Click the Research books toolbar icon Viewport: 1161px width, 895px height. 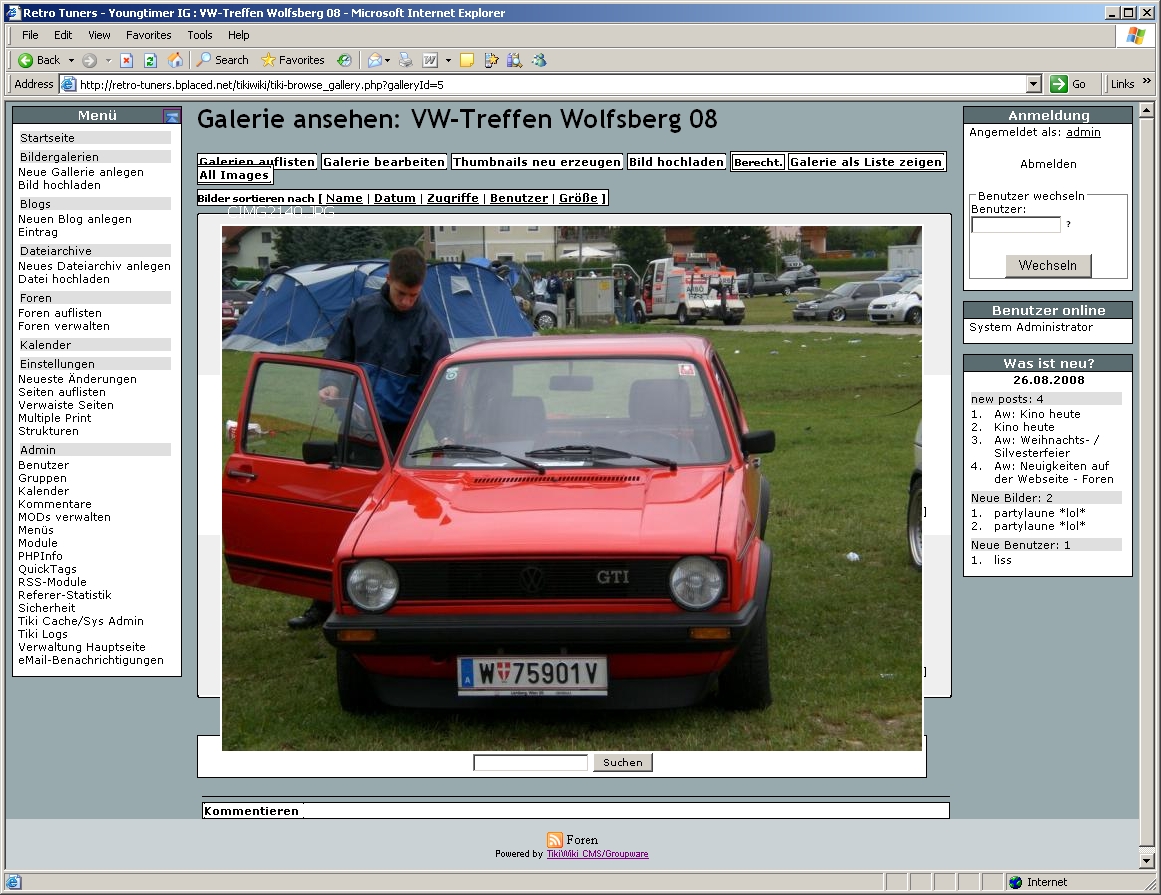click(515, 60)
